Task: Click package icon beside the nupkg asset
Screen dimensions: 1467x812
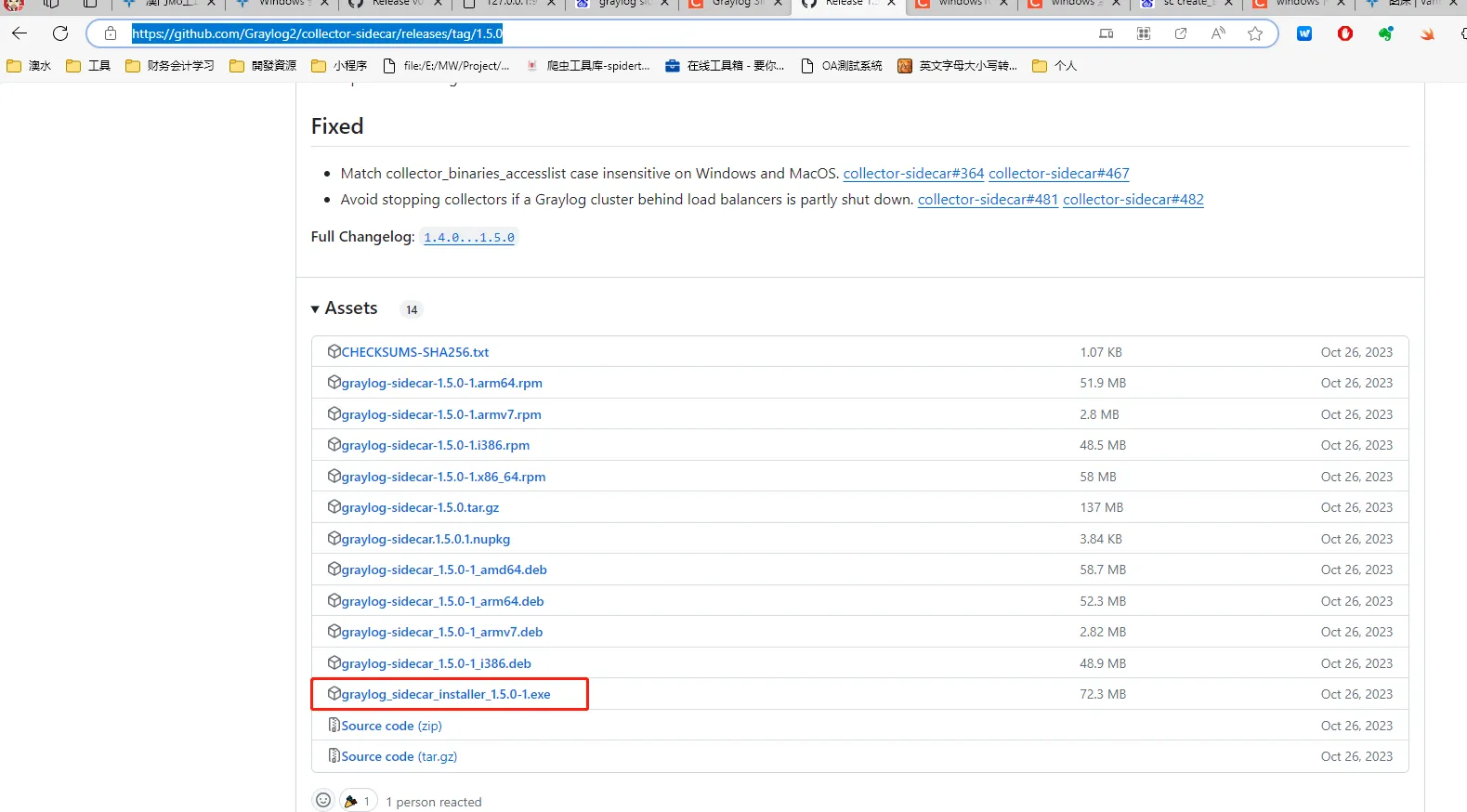Action: tap(334, 538)
